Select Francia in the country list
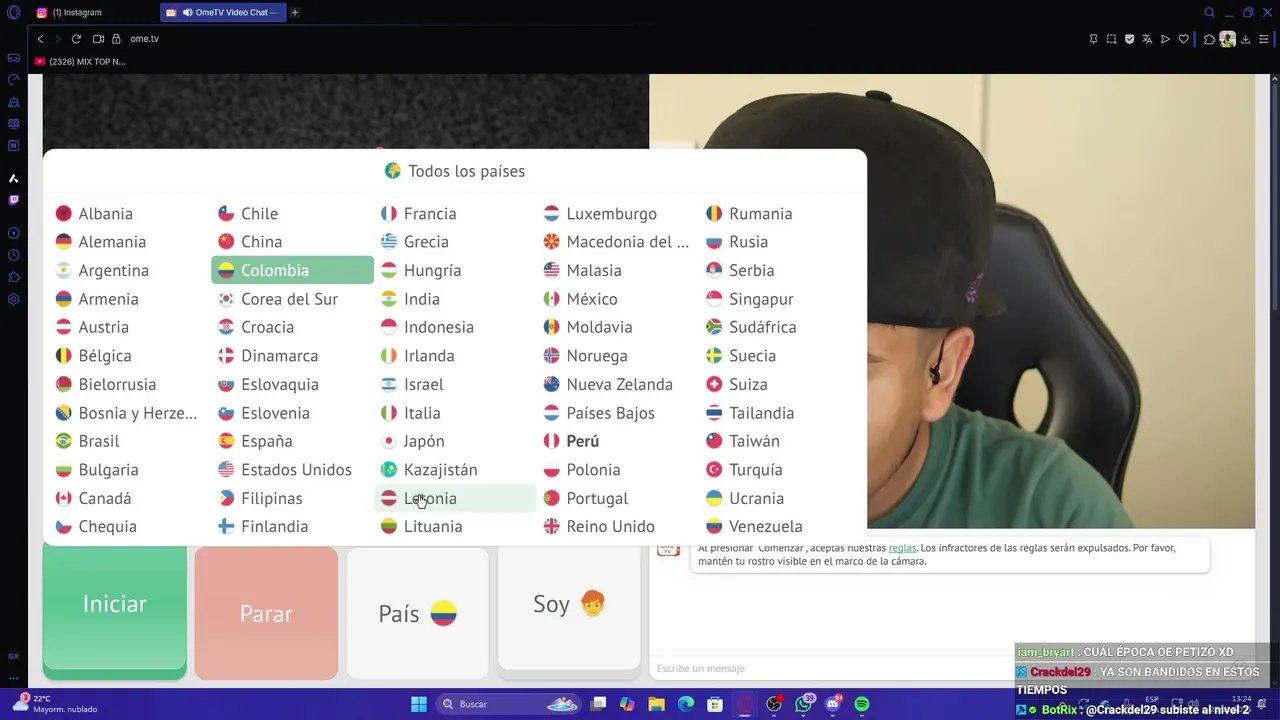This screenshot has height=720, width=1280. coord(455,213)
